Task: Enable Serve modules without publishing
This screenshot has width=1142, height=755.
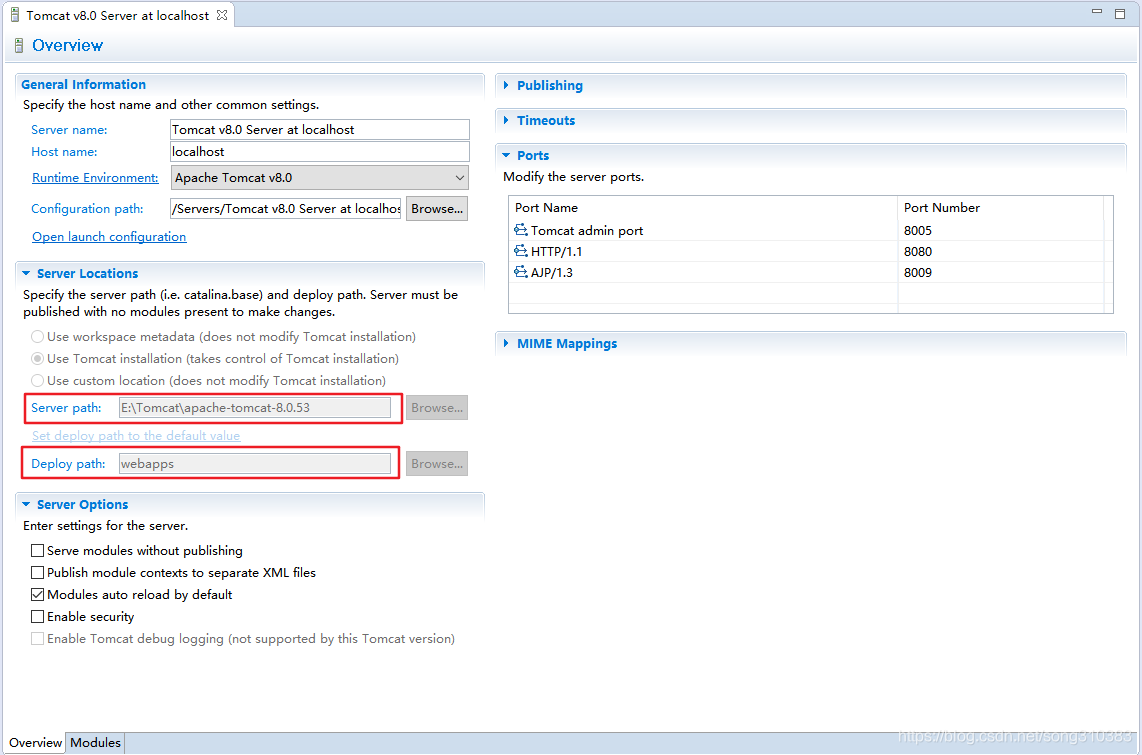Action: [37, 550]
